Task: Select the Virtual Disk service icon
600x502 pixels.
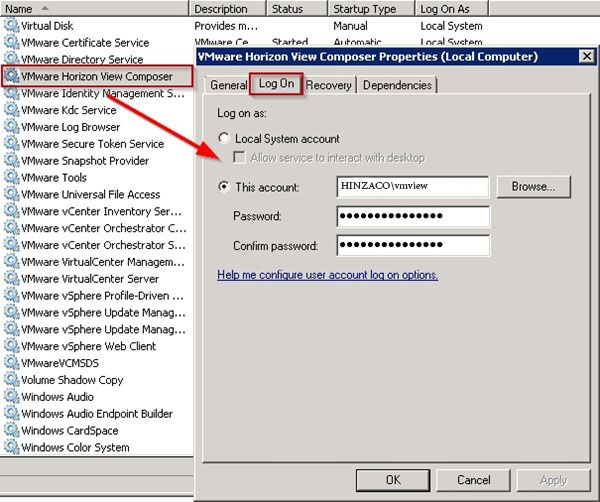Action: click(x=11, y=26)
